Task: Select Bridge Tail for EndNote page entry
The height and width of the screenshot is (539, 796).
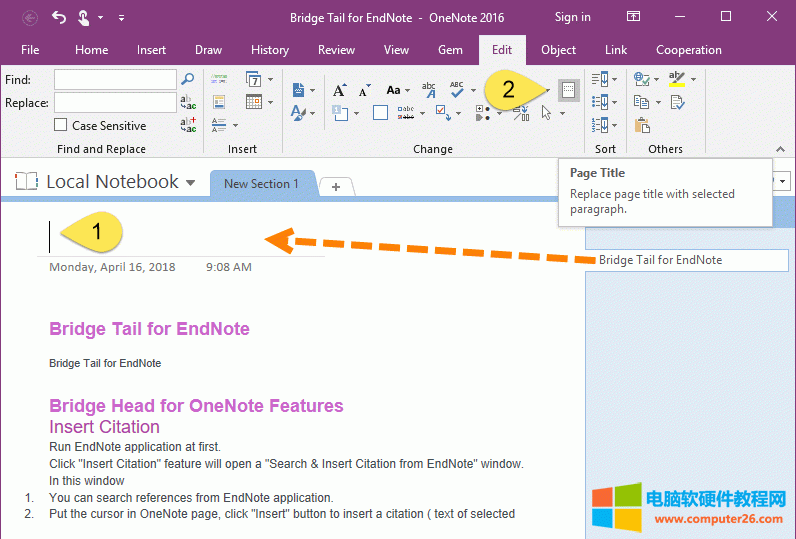Action: pos(660,260)
